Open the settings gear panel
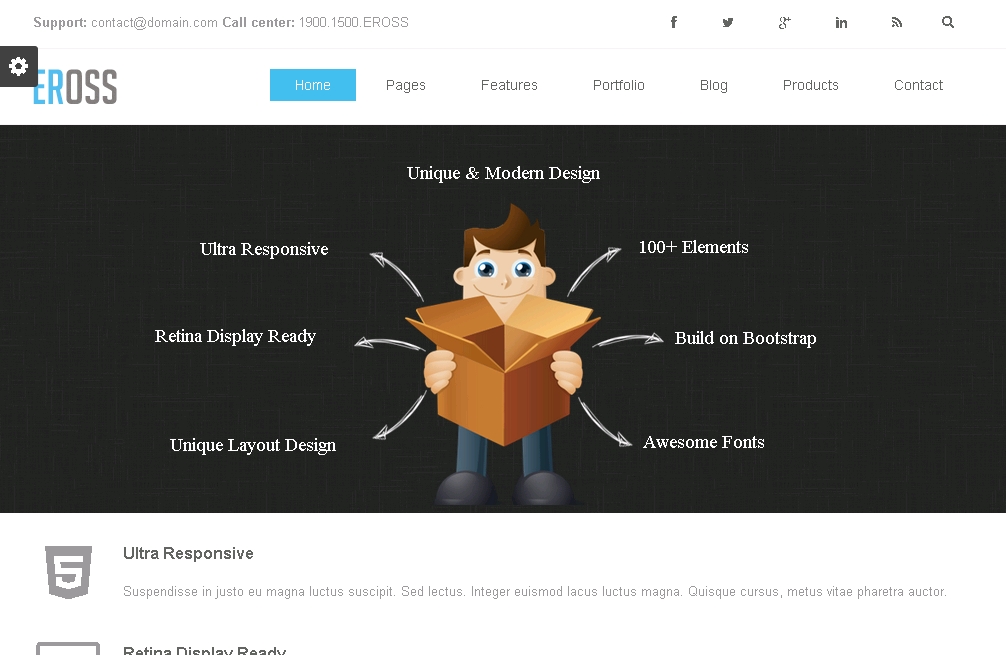The height and width of the screenshot is (655, 1006). pos(18,66)
